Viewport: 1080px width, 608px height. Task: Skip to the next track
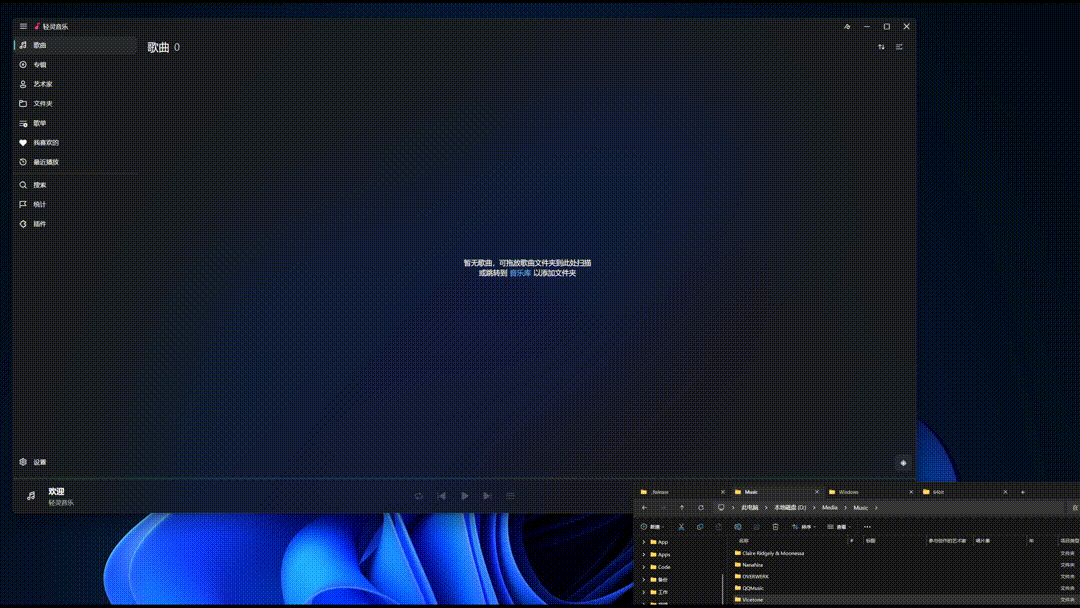pyautogui.click(x=487, y=496)
